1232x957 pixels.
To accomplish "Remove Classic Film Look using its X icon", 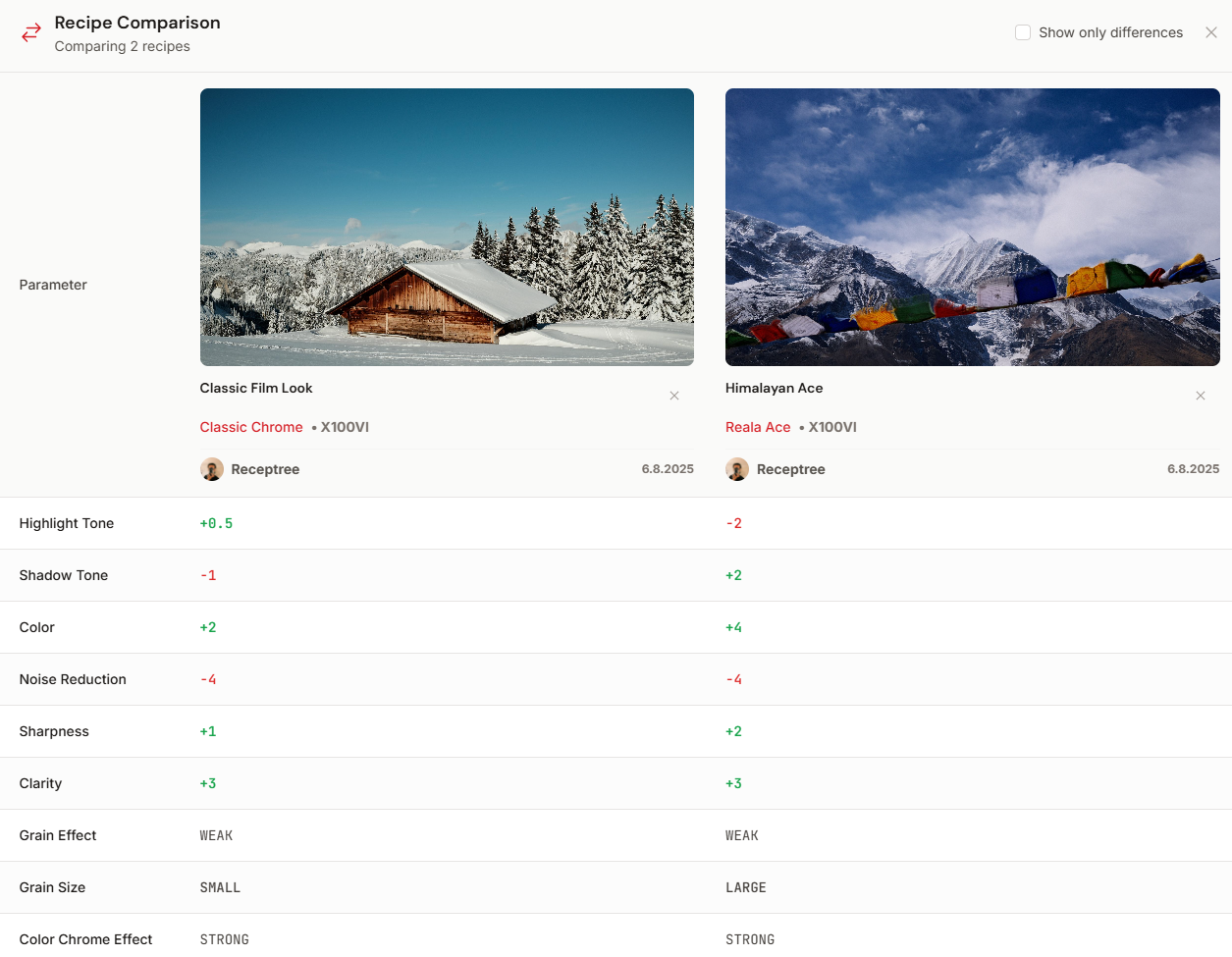I will [x=674, y=396].
